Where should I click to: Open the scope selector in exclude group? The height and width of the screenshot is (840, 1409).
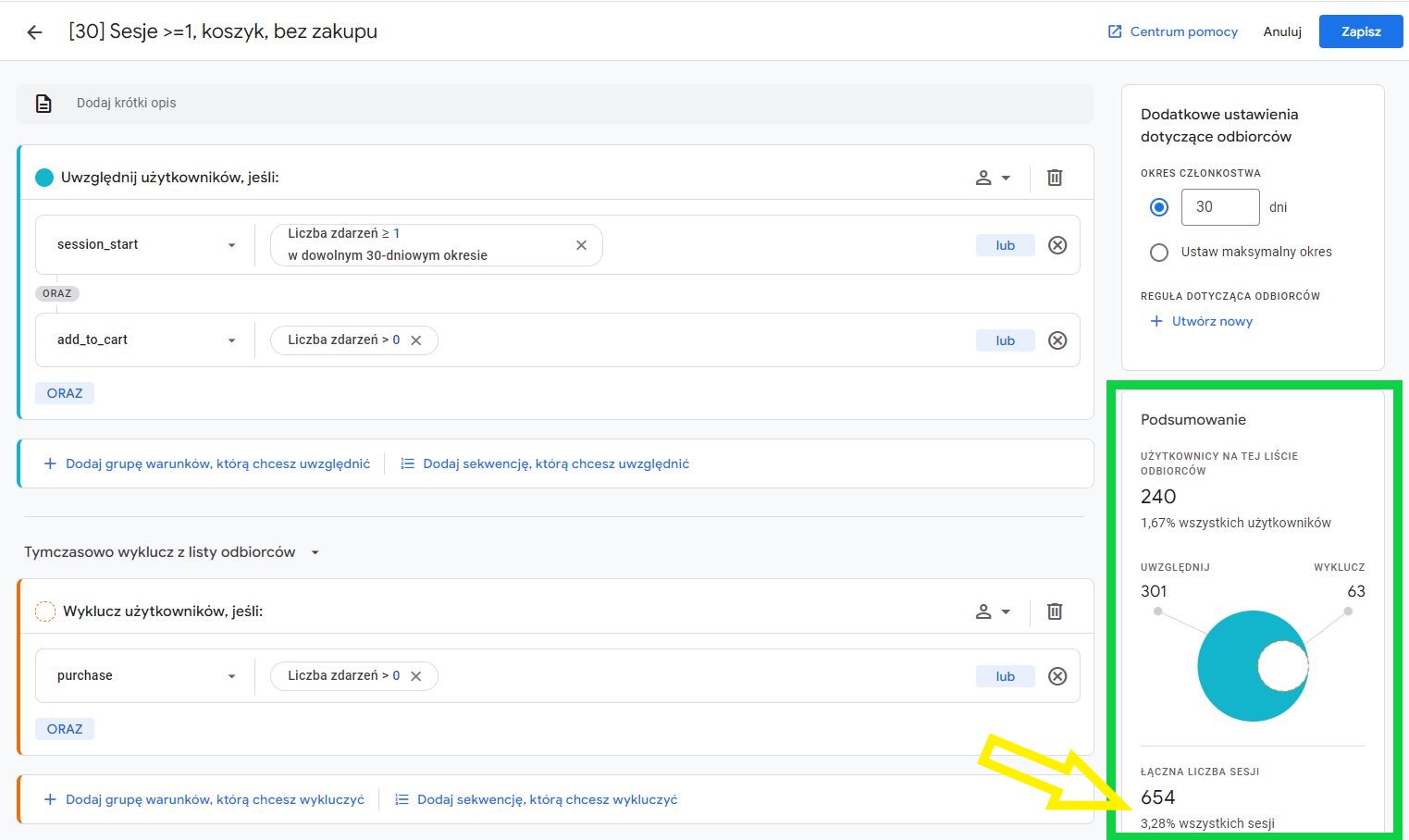click(x=993, y=611)
